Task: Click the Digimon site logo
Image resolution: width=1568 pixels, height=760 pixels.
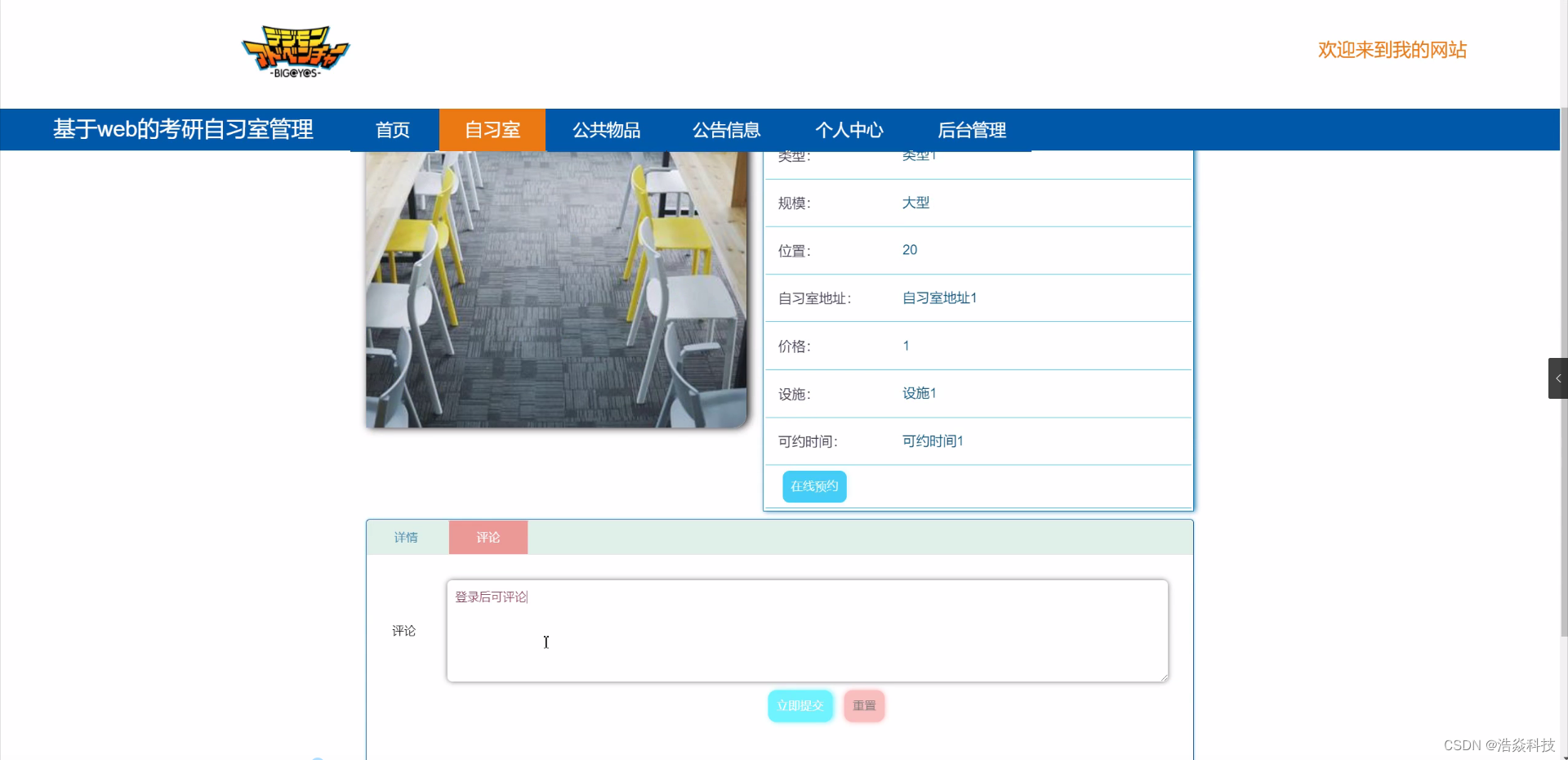Action: point(296,51)
